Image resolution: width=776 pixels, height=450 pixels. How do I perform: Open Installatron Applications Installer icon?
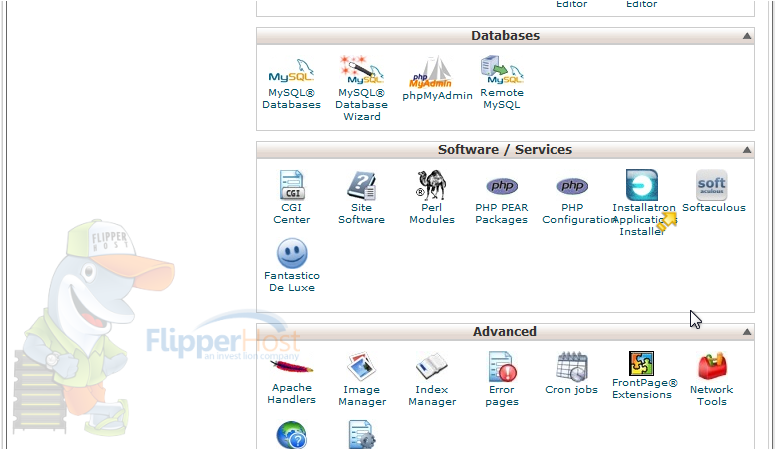[642, 185]
